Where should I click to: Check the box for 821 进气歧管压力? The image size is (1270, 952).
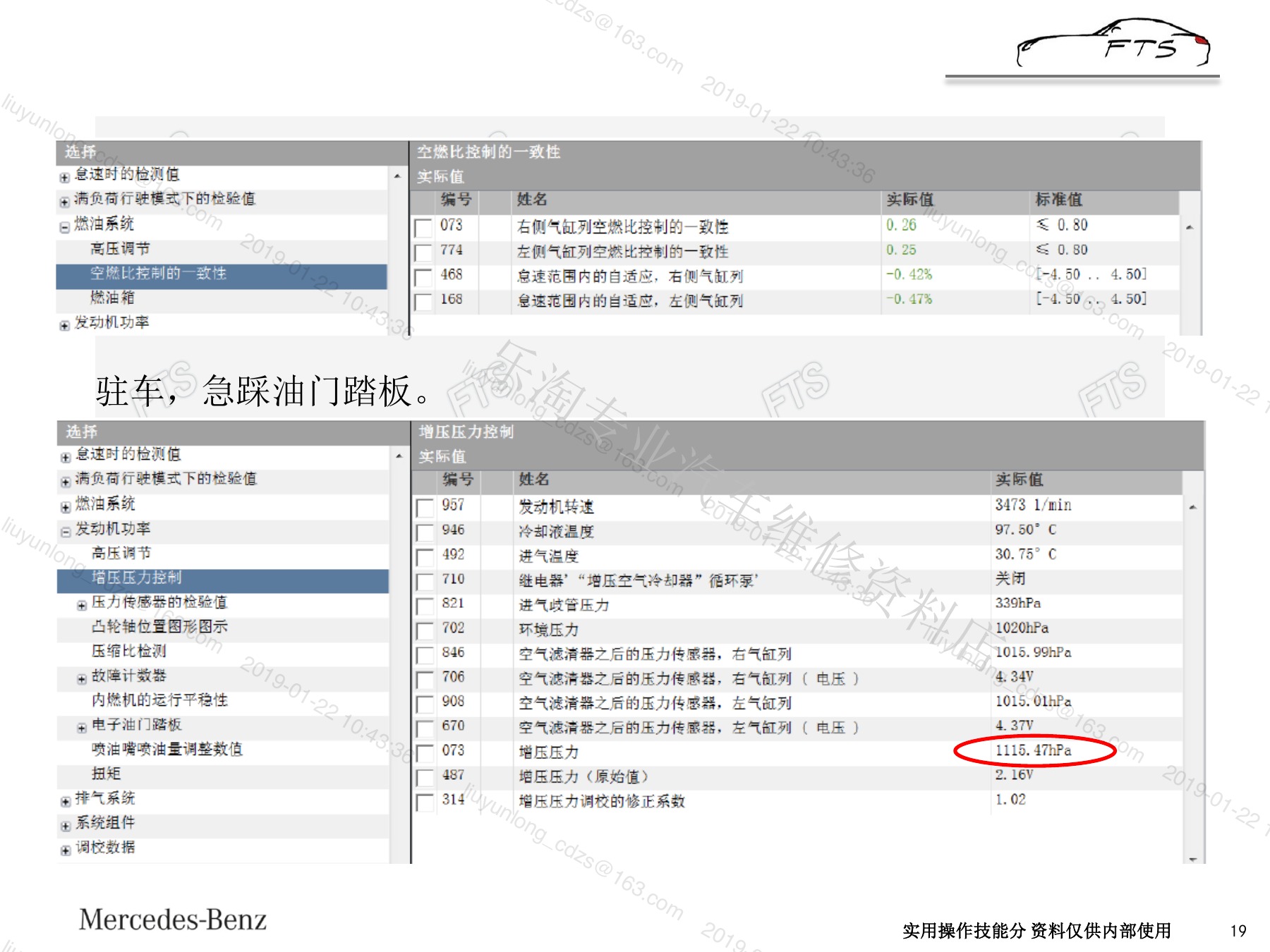tap(425, 606)
